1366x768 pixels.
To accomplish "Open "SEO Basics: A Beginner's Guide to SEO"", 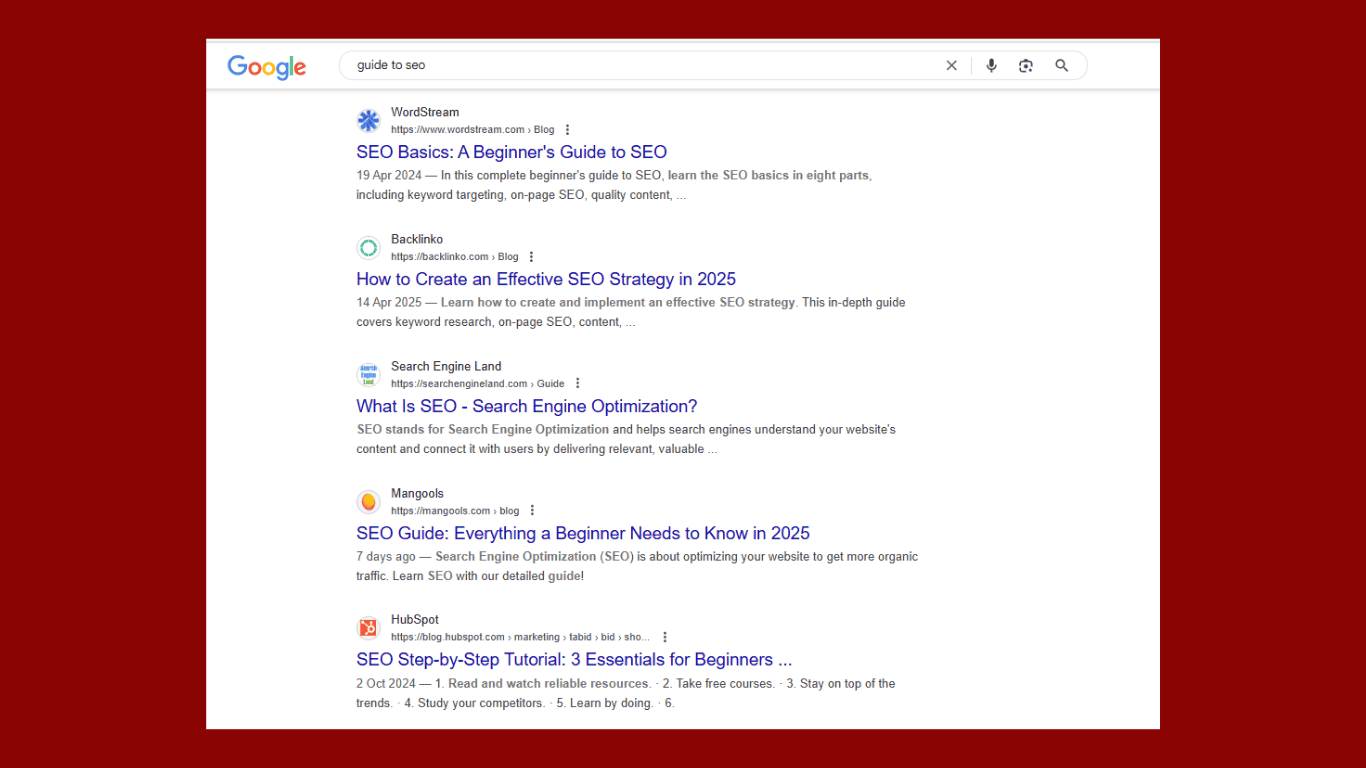I will pyautogui.click(x=511, y=152).
